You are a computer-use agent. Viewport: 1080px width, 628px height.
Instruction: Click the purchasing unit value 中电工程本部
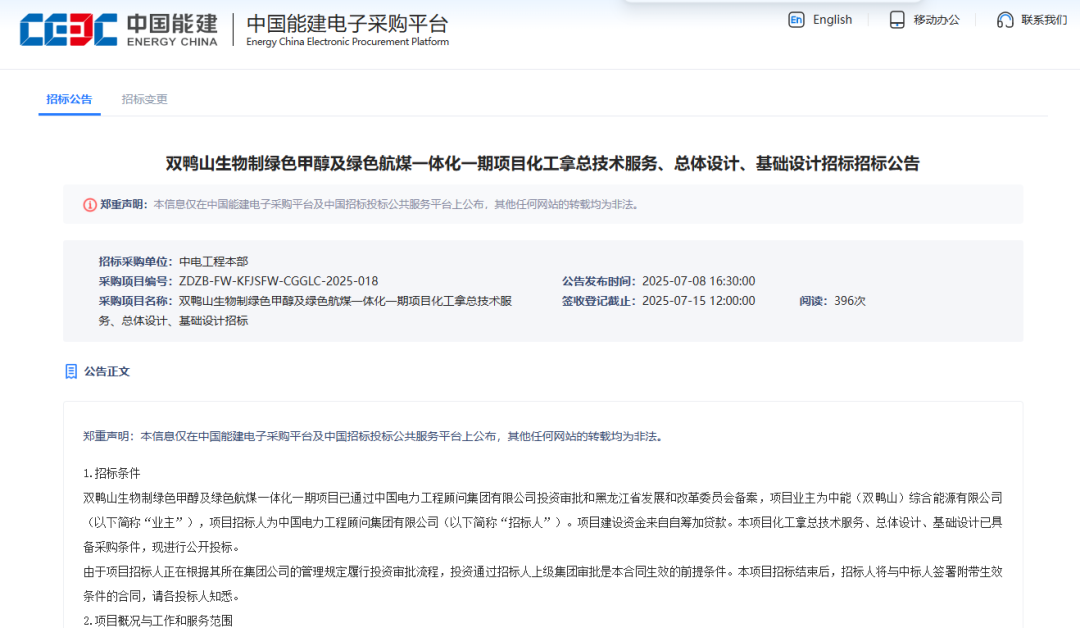click(214, 262)
